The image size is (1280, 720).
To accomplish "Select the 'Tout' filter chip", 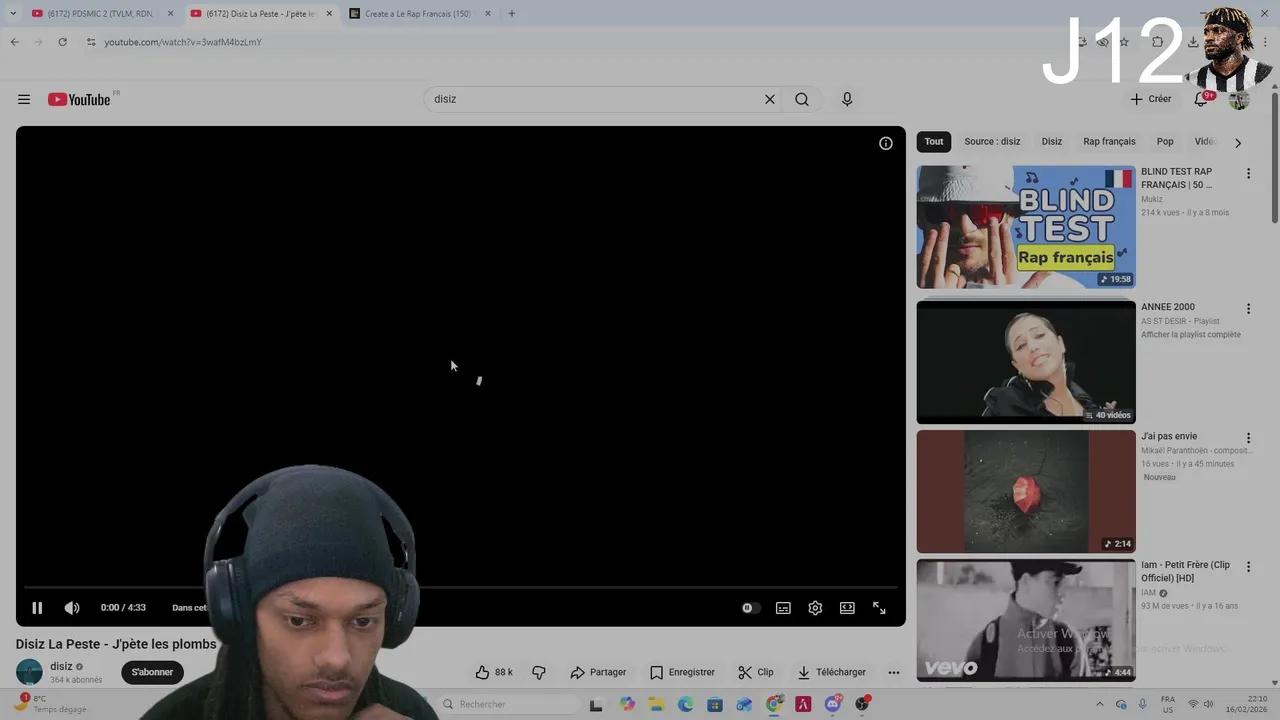I will tap(934, 142).
